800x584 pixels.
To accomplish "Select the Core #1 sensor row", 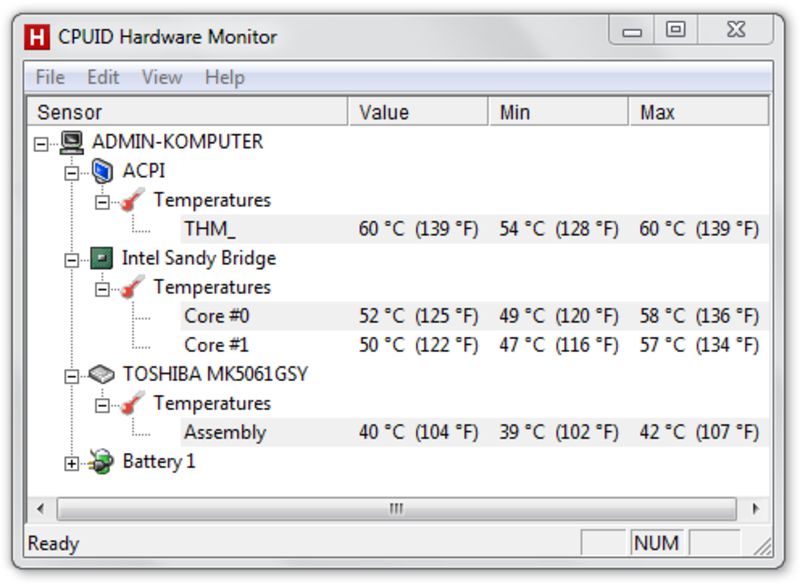I will [x=474, y=345].
